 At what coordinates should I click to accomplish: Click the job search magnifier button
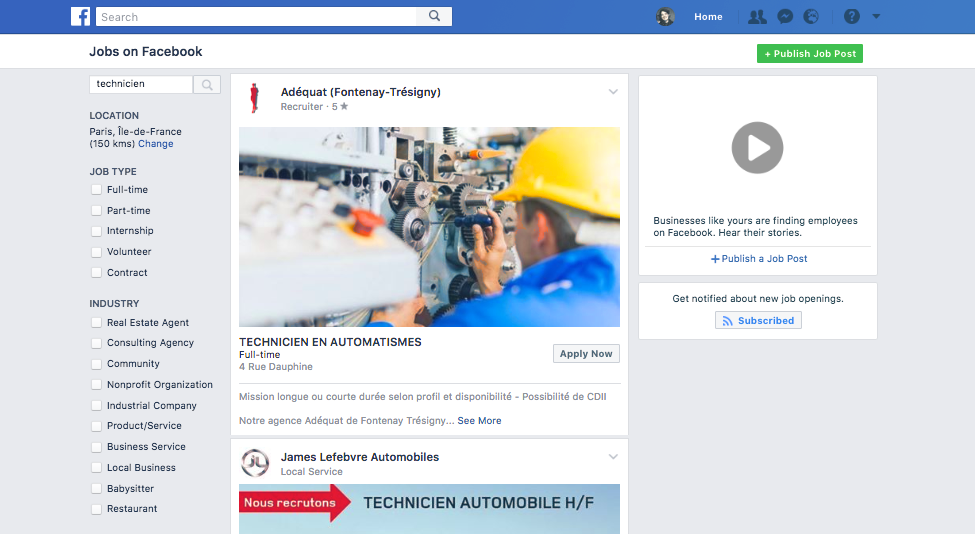(207, 85)
